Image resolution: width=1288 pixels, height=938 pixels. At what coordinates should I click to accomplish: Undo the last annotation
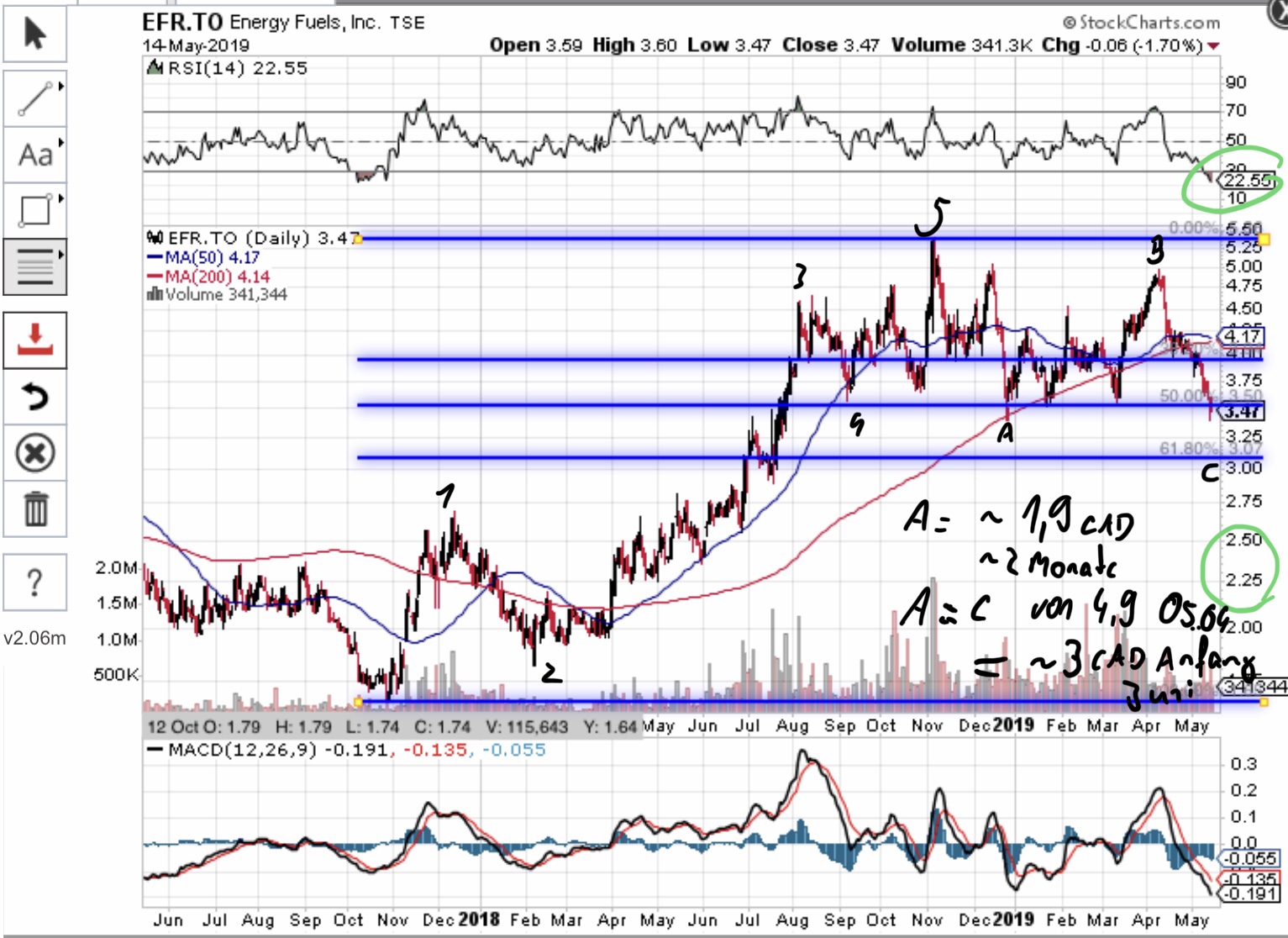point(34,397)
